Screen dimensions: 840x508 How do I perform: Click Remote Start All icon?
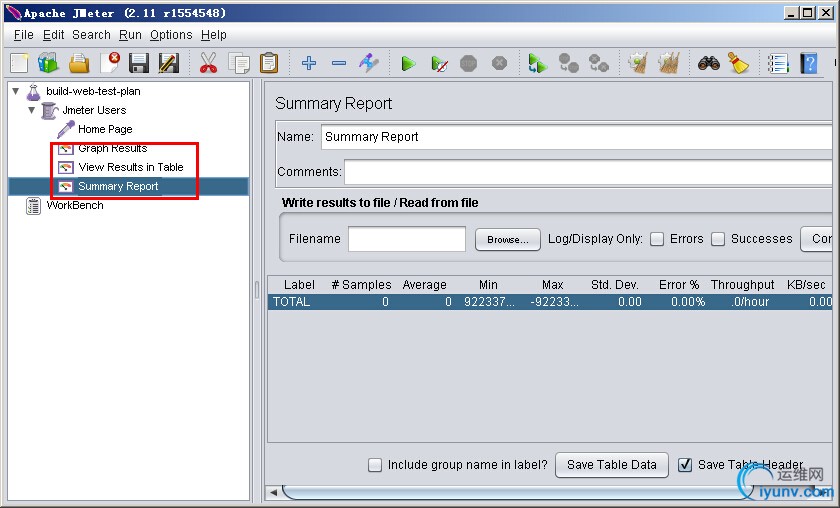537,63
